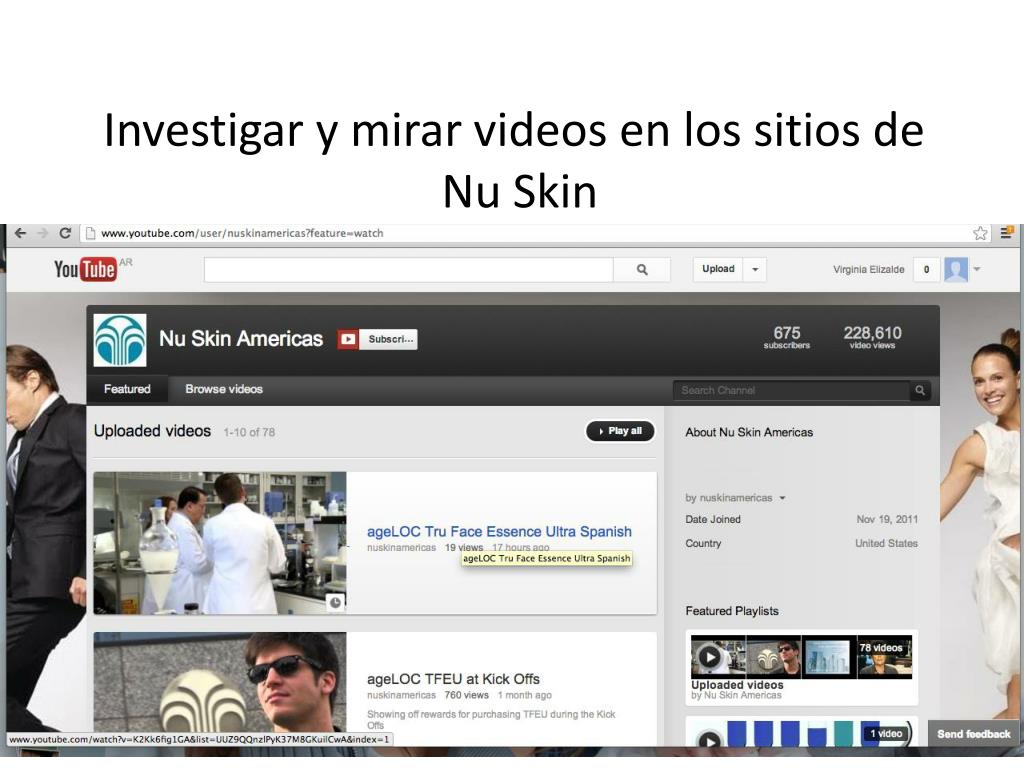Reload the page with the refresh icon
The image size is (1024, 768).
[65, 233]
